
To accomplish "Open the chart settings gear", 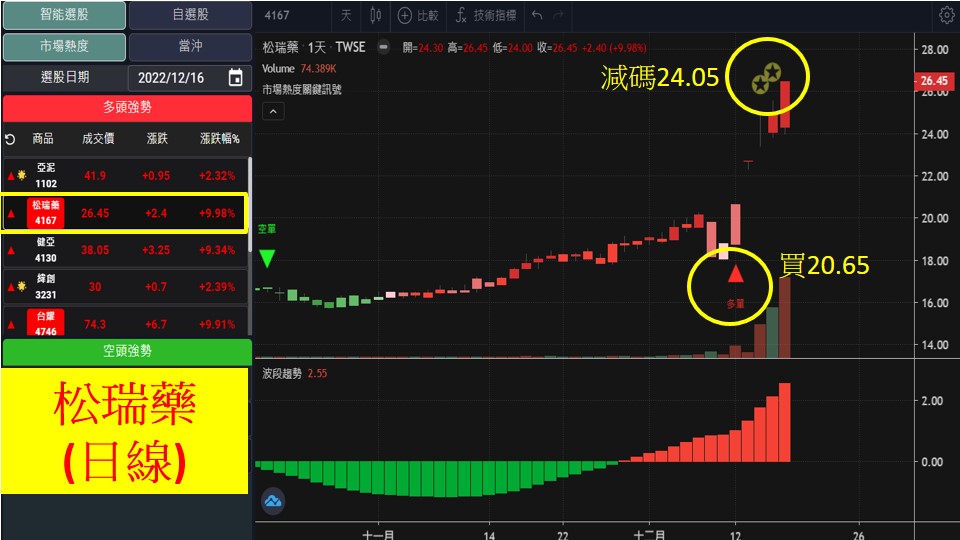I will (x=946, y=15).
